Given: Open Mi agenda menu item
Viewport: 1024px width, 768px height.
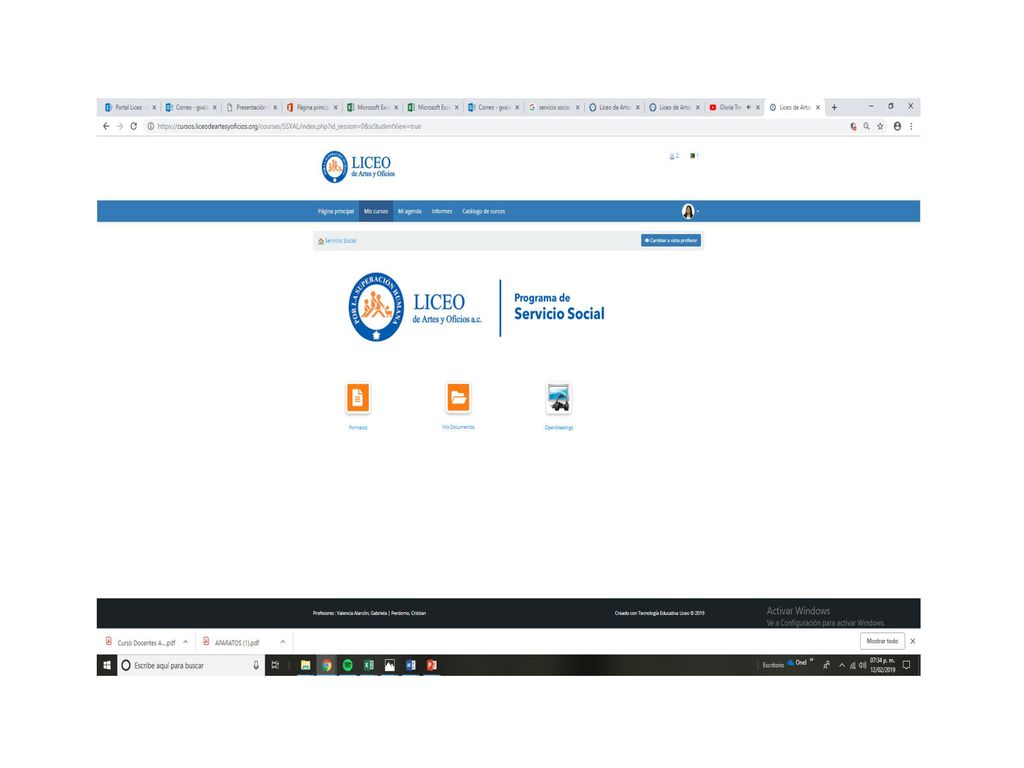Looking at the screenshot, I should pyautogui.click(x=409, y=212).
